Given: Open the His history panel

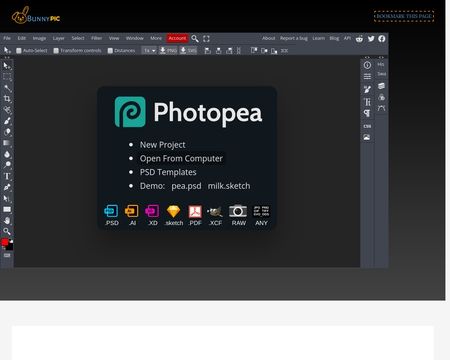Looking at the screenshot, I should pos(381,65).
